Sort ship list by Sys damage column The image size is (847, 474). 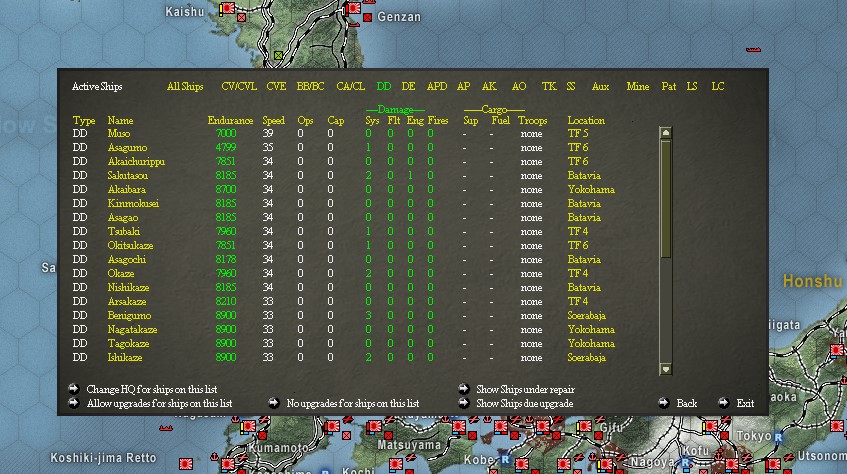pos(372,121)
